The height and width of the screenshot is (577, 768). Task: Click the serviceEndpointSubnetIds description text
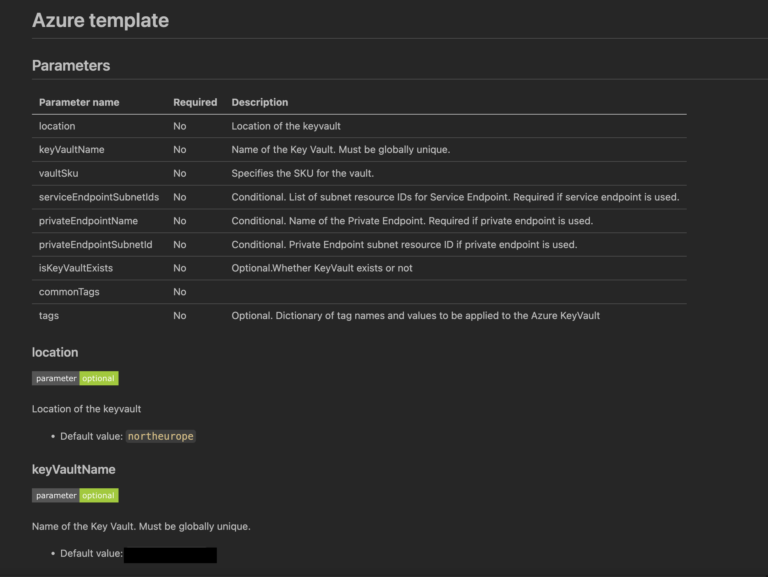point(455,197)
